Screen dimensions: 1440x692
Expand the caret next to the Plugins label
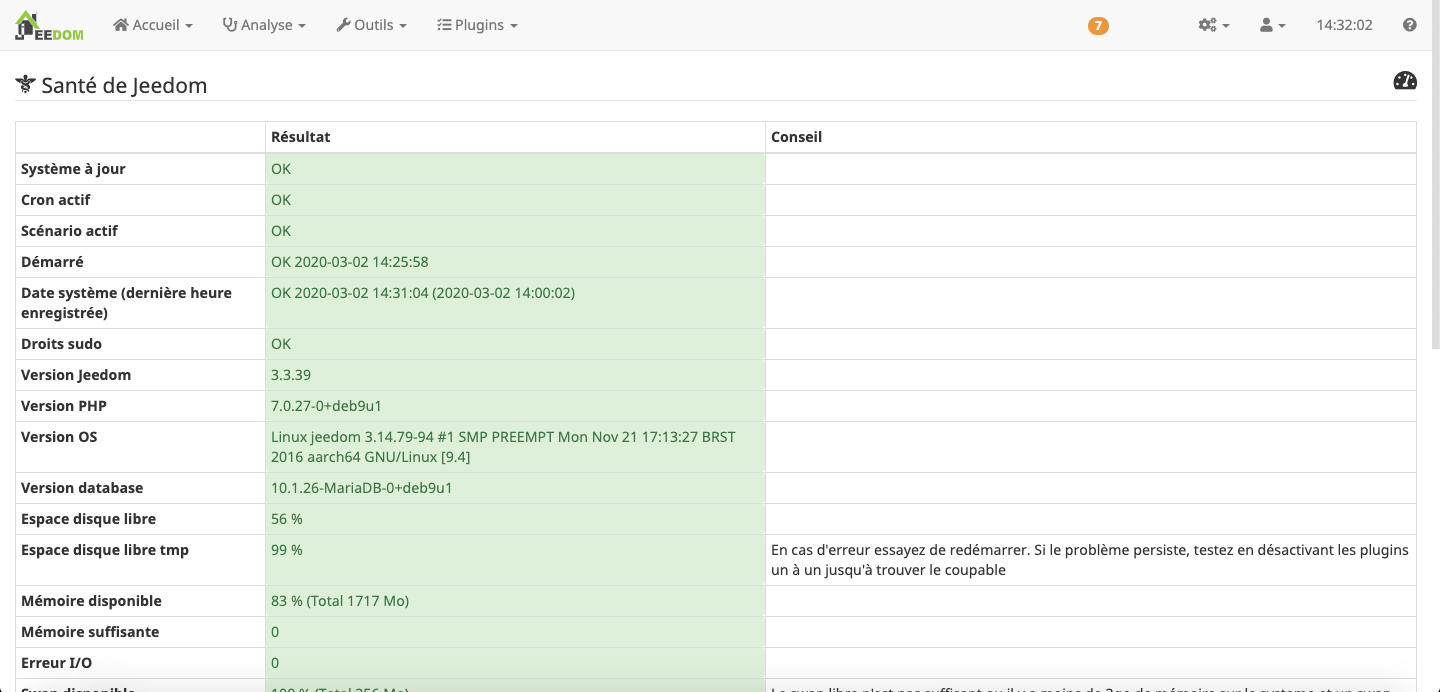[x=514, y=26]
